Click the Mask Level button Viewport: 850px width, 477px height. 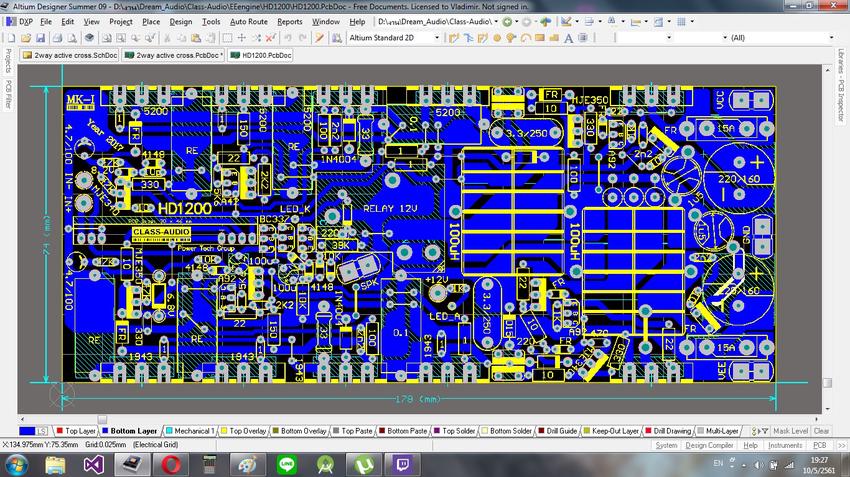(790, 431)
